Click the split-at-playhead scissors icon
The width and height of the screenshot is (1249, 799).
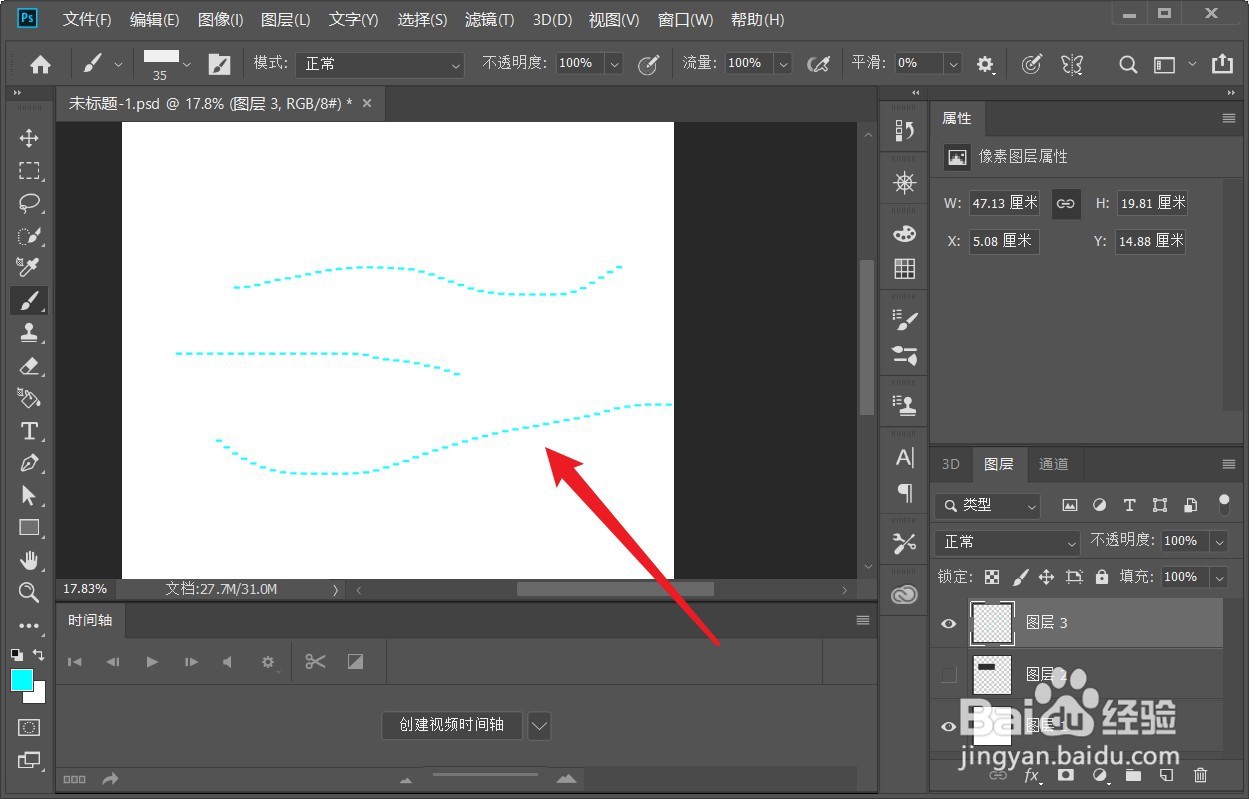tap(316, 661)
